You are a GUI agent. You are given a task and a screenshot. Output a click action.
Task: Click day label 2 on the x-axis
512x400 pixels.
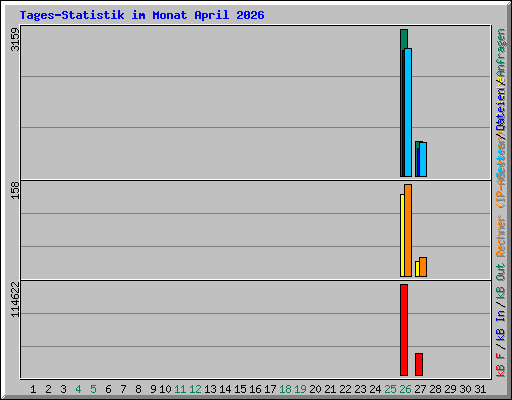point(48,389)
